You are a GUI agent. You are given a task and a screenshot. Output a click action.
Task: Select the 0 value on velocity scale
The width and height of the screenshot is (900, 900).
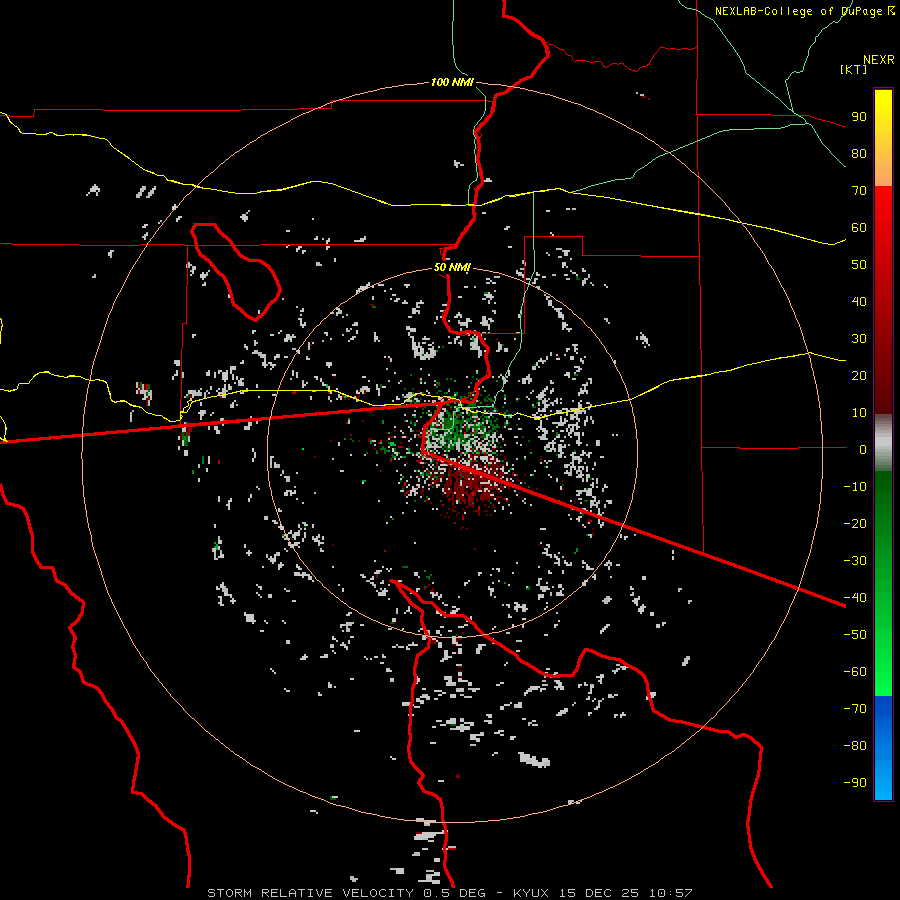tap(863, 449)
